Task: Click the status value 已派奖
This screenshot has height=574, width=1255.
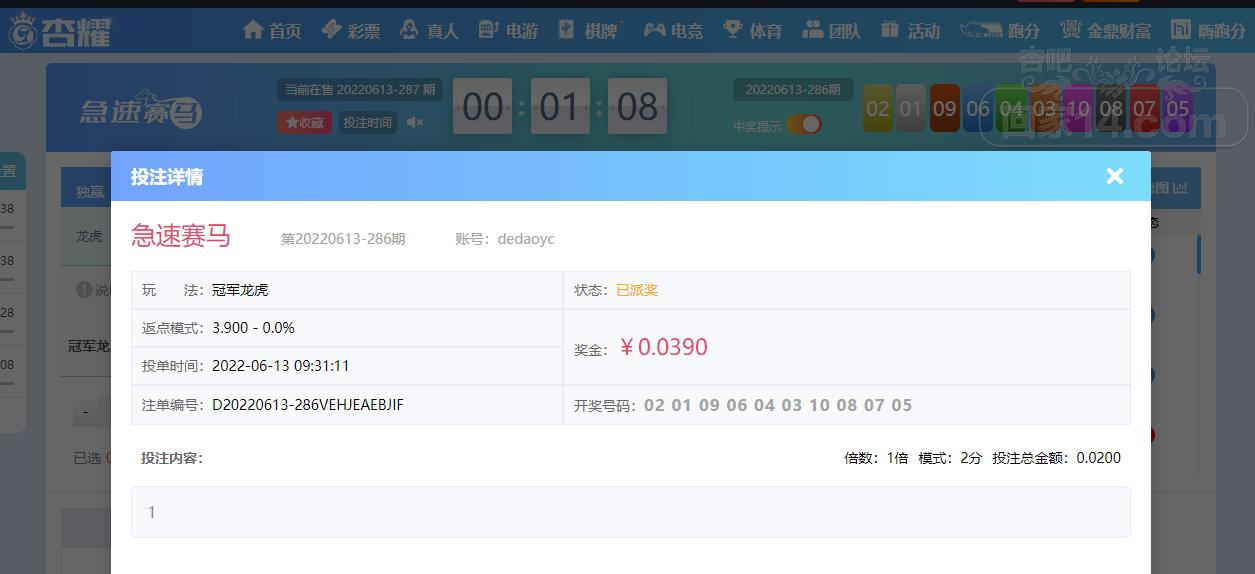Action: point(637,290)
